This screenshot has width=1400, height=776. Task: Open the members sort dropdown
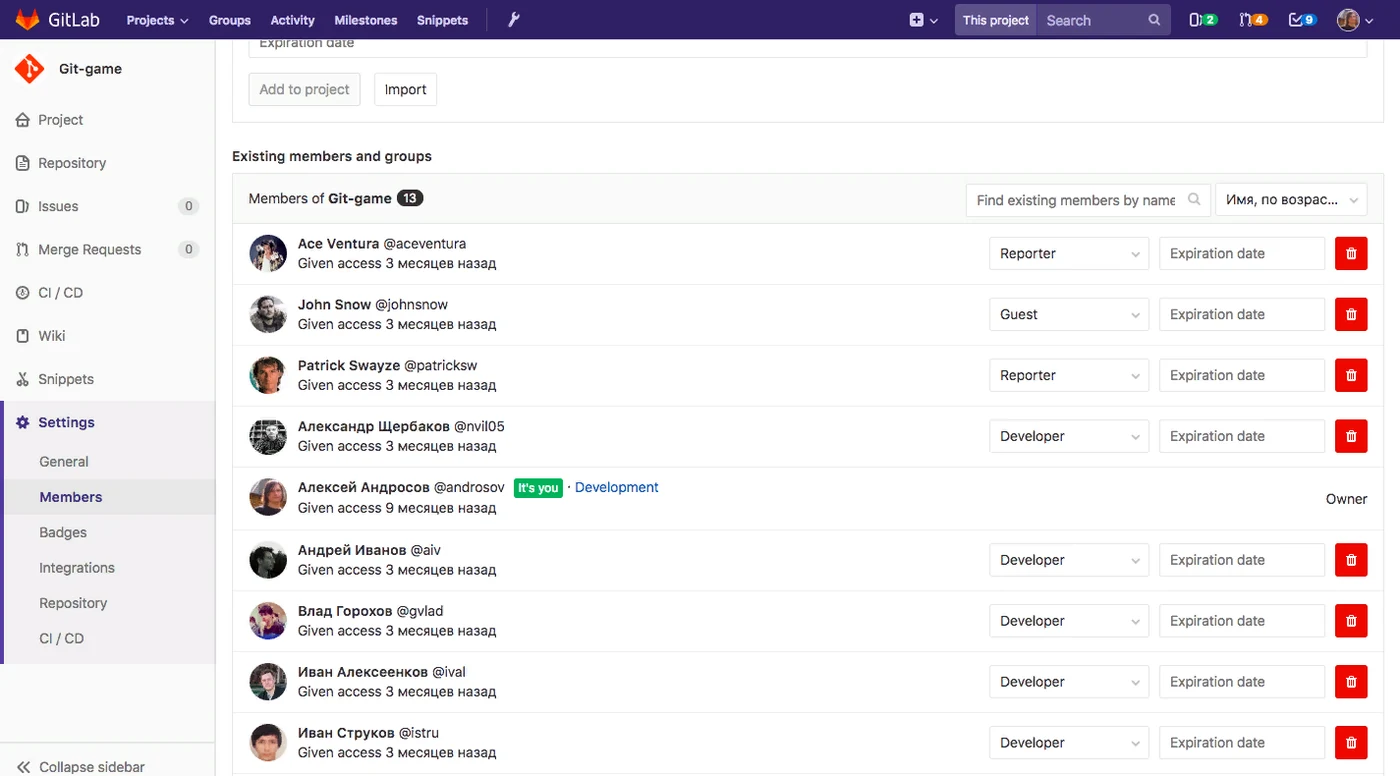click(x=1291, y=200)
